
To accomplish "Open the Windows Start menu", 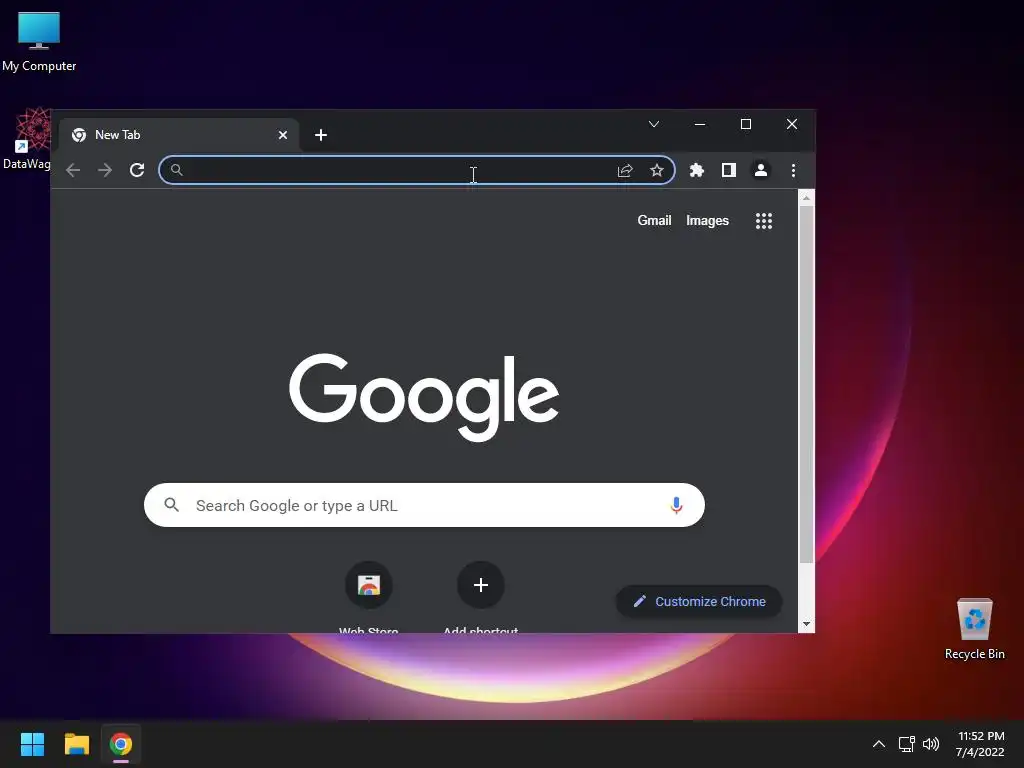I will click(32, 744).
